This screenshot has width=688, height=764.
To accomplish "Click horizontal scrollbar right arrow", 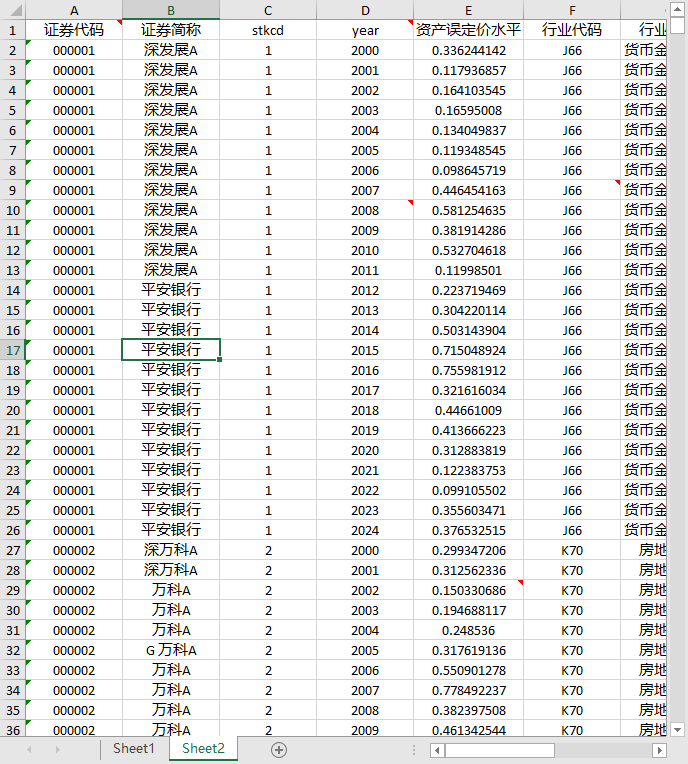I will coord(659,750).
